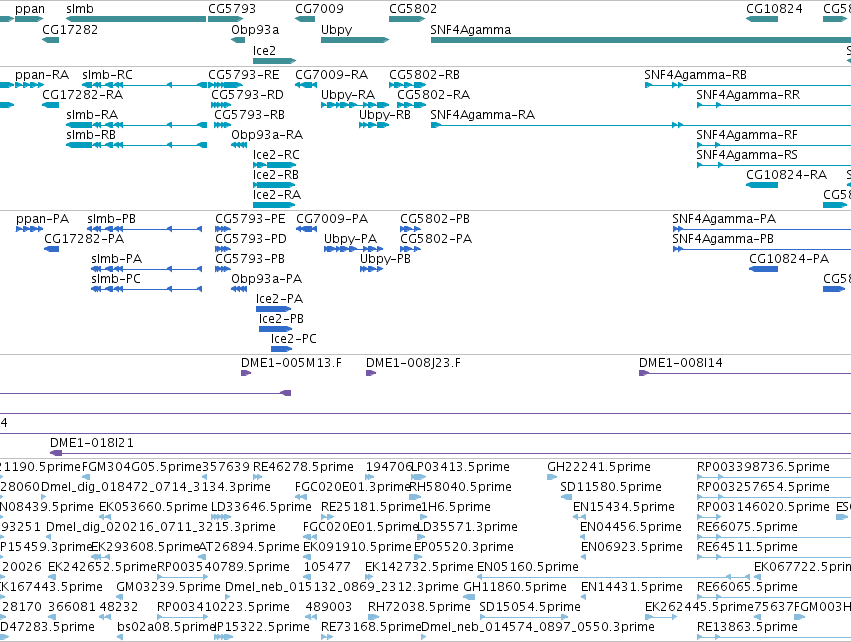
Task: Select transcript CG5802-RB
Action: tap(408, 85)
